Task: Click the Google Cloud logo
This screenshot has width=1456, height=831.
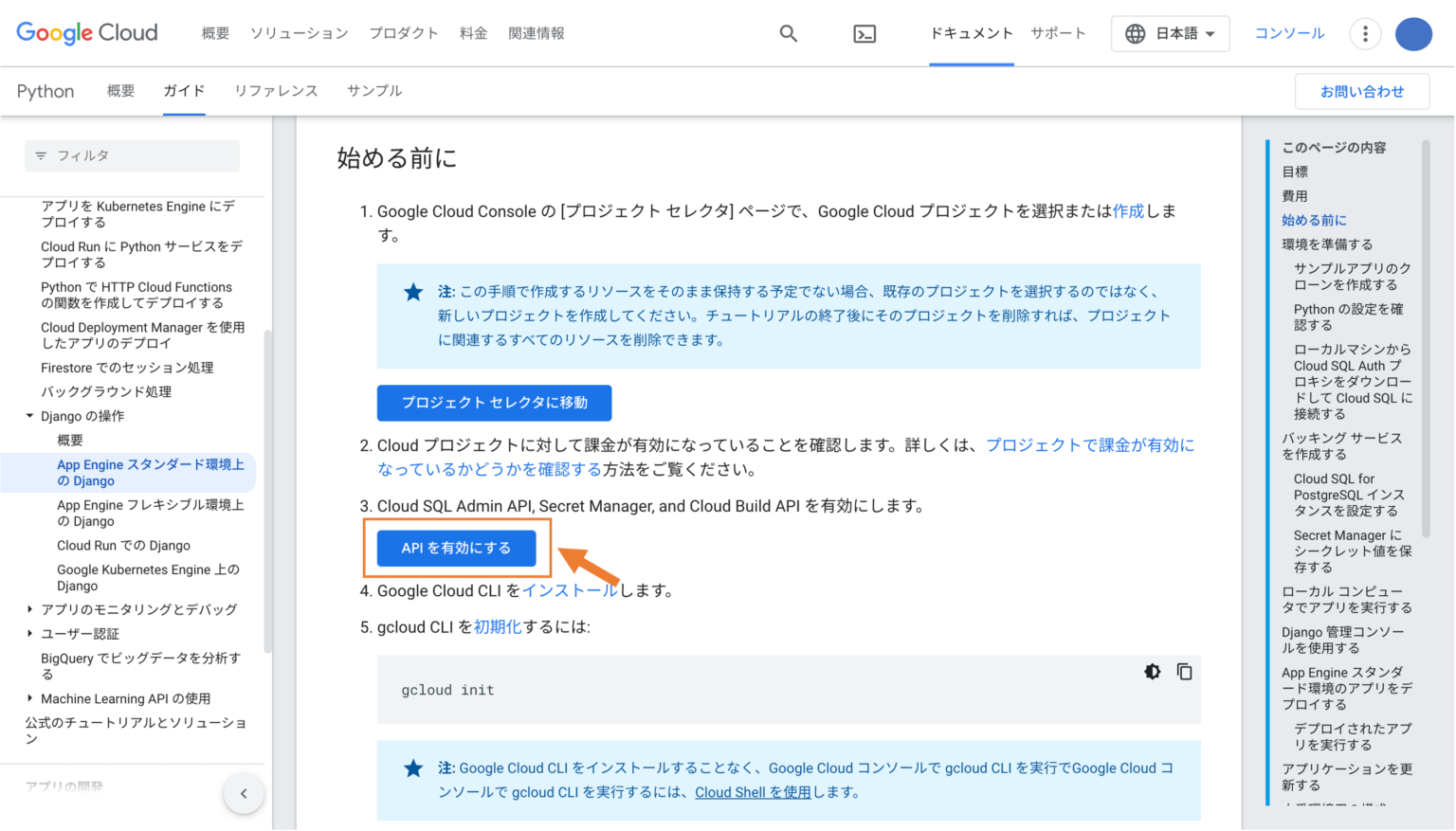Action: pyautogui.click(x=86, y=32)
